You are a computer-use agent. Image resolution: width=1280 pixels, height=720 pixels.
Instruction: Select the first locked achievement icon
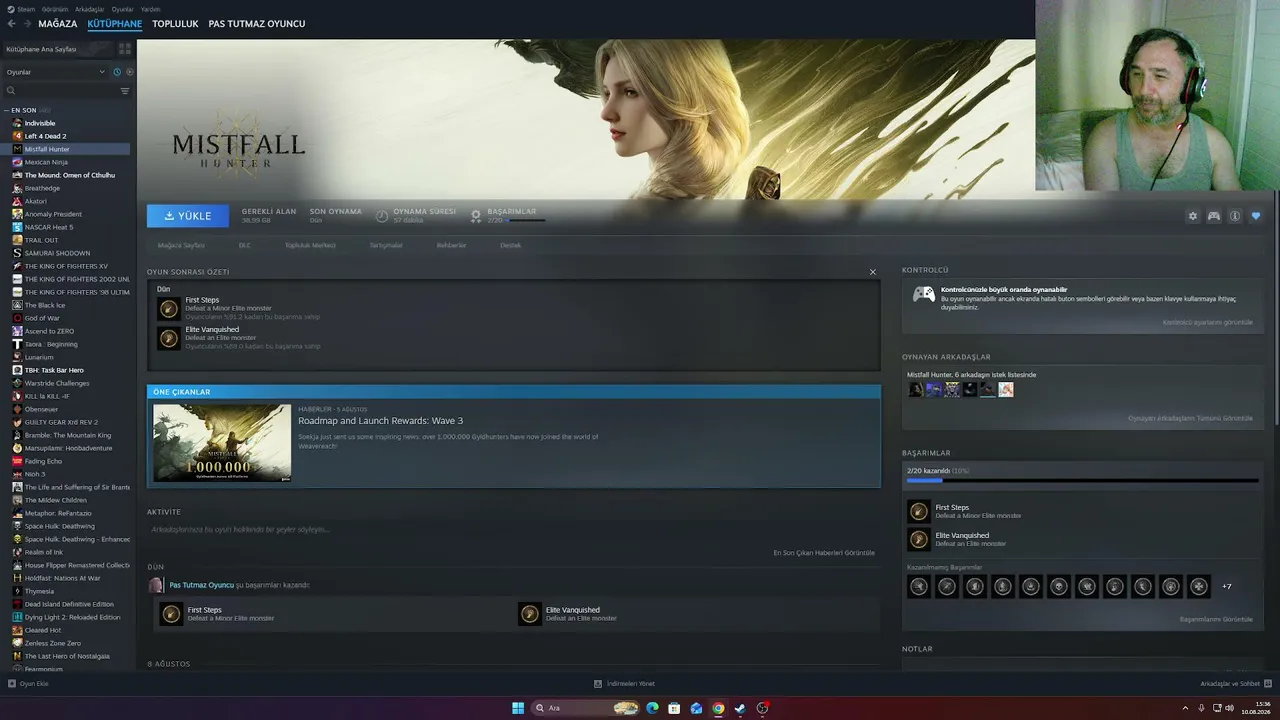[918, 587]
